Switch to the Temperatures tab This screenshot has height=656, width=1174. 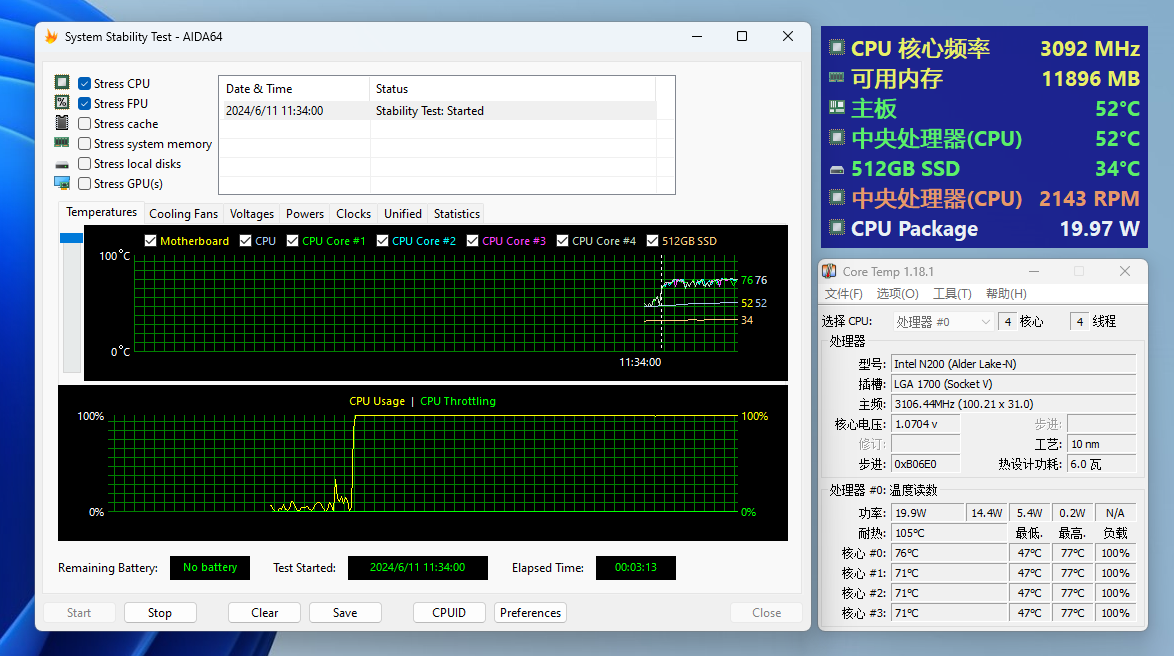pyautogui.click(x=101, y=212)
